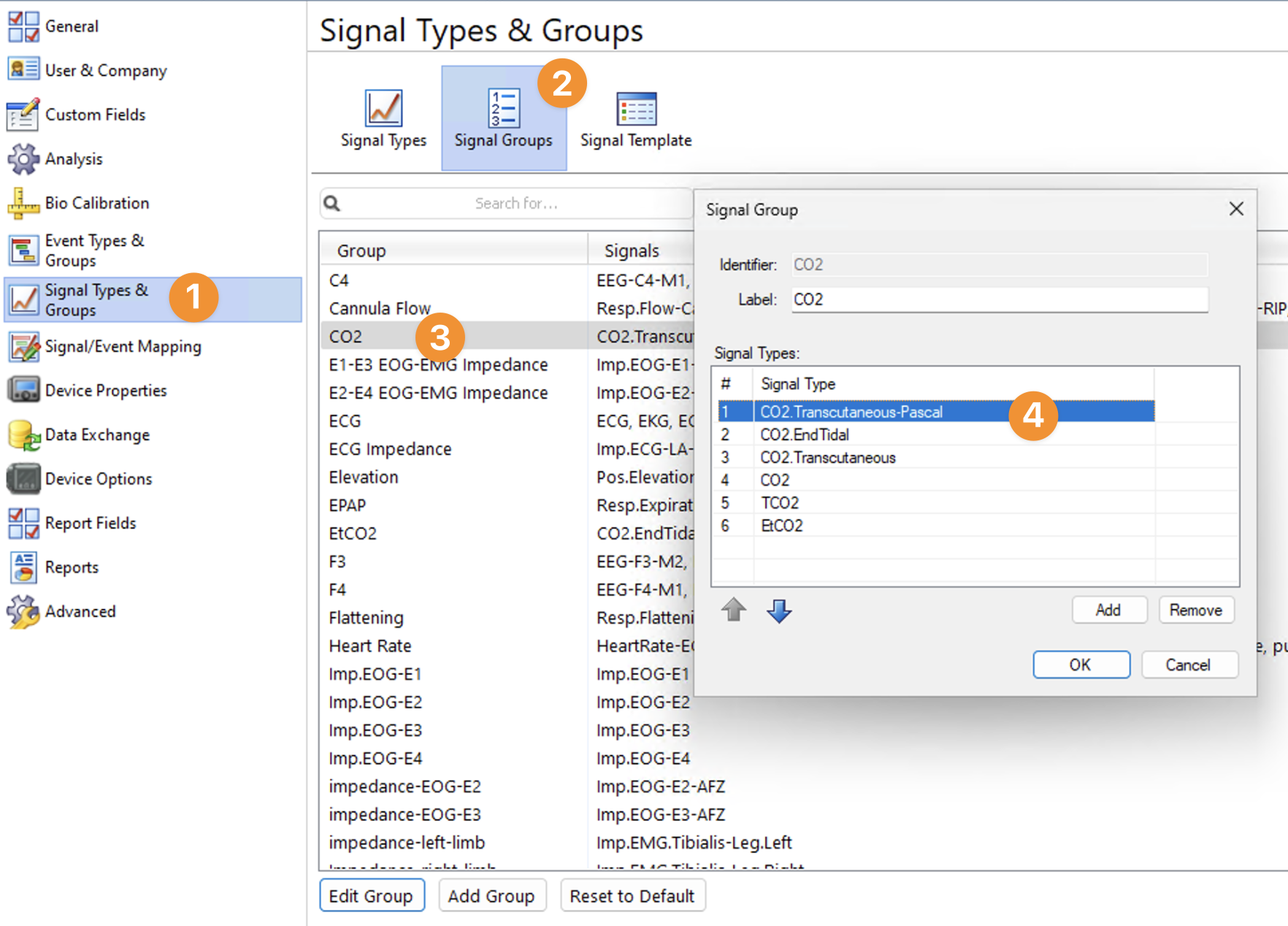Click the Add button in dialog
The image size is (1288, 926).
pyautogui.click(x=1108, y=610)
